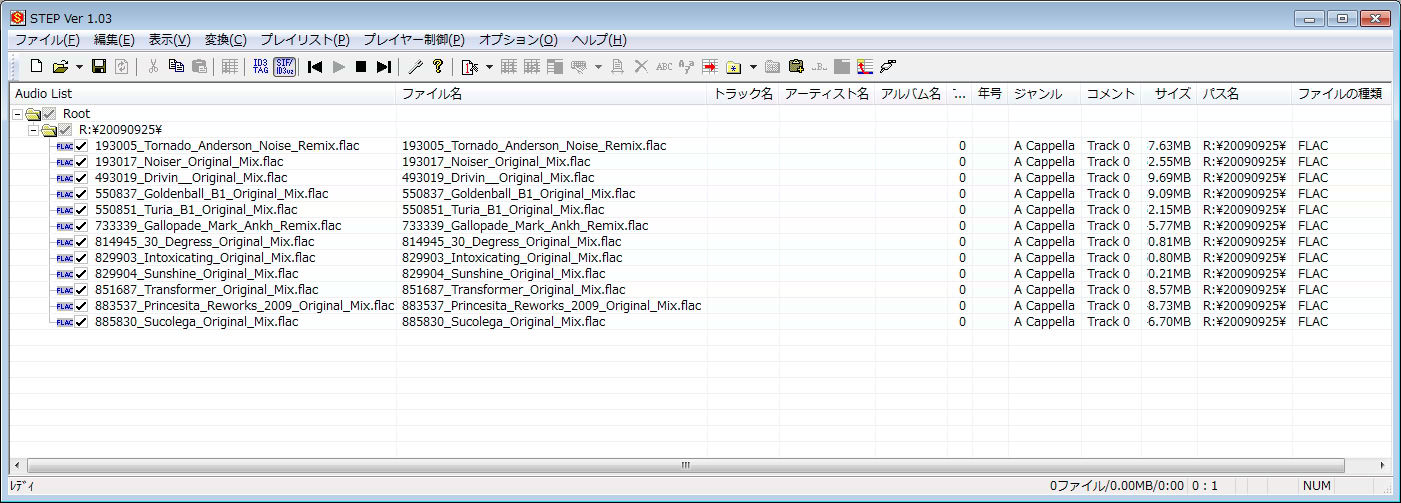Image resolution: width=1401 pixels, height=503 pixels.
Task: Click file name cell 829903_Intoxicating_Original_Mix.flac
Action: [x=512, y=258]
